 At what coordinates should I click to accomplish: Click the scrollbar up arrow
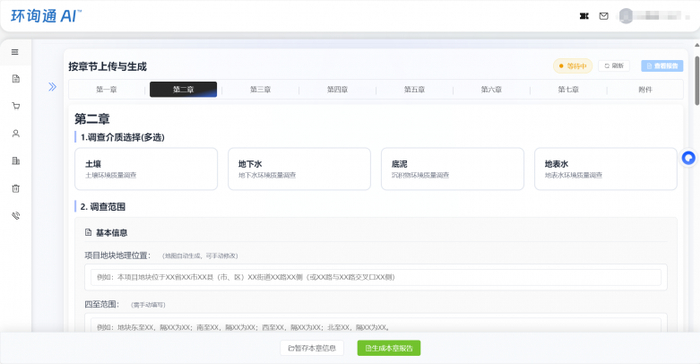697,45
